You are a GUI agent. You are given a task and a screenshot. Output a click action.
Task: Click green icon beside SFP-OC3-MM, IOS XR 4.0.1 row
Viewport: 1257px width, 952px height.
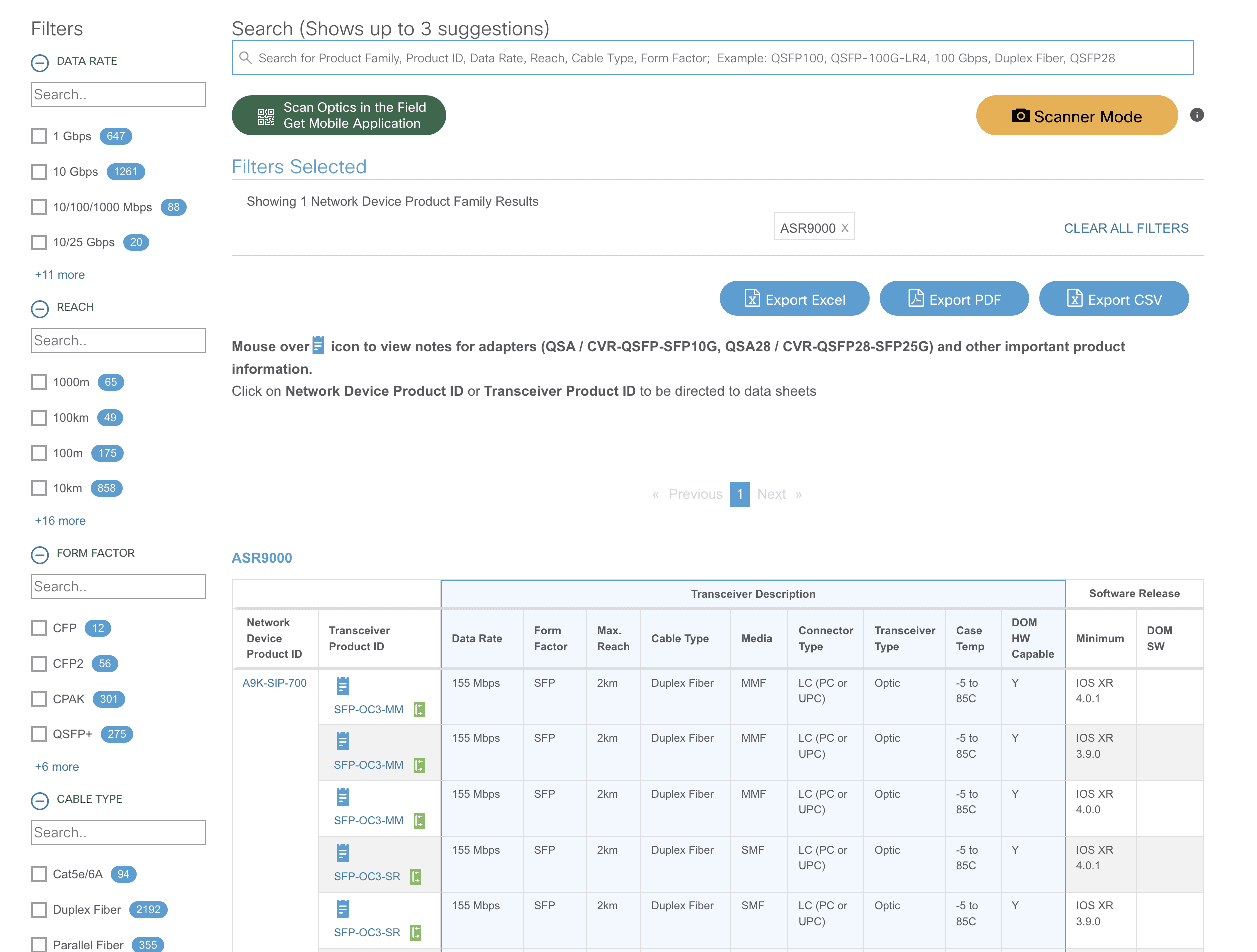click(419, 710)
